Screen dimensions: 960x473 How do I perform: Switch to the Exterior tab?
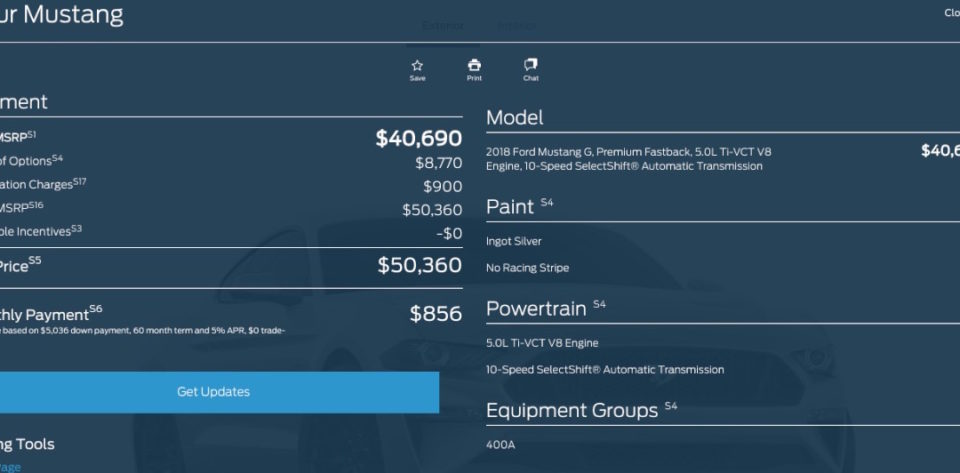443,26
